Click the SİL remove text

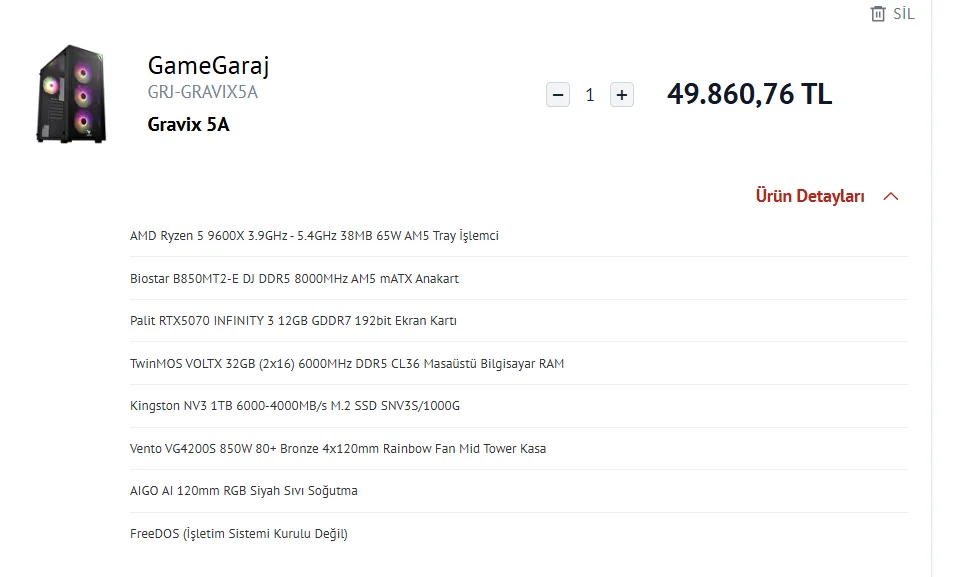pyautogui.click(x=903, y=14)
